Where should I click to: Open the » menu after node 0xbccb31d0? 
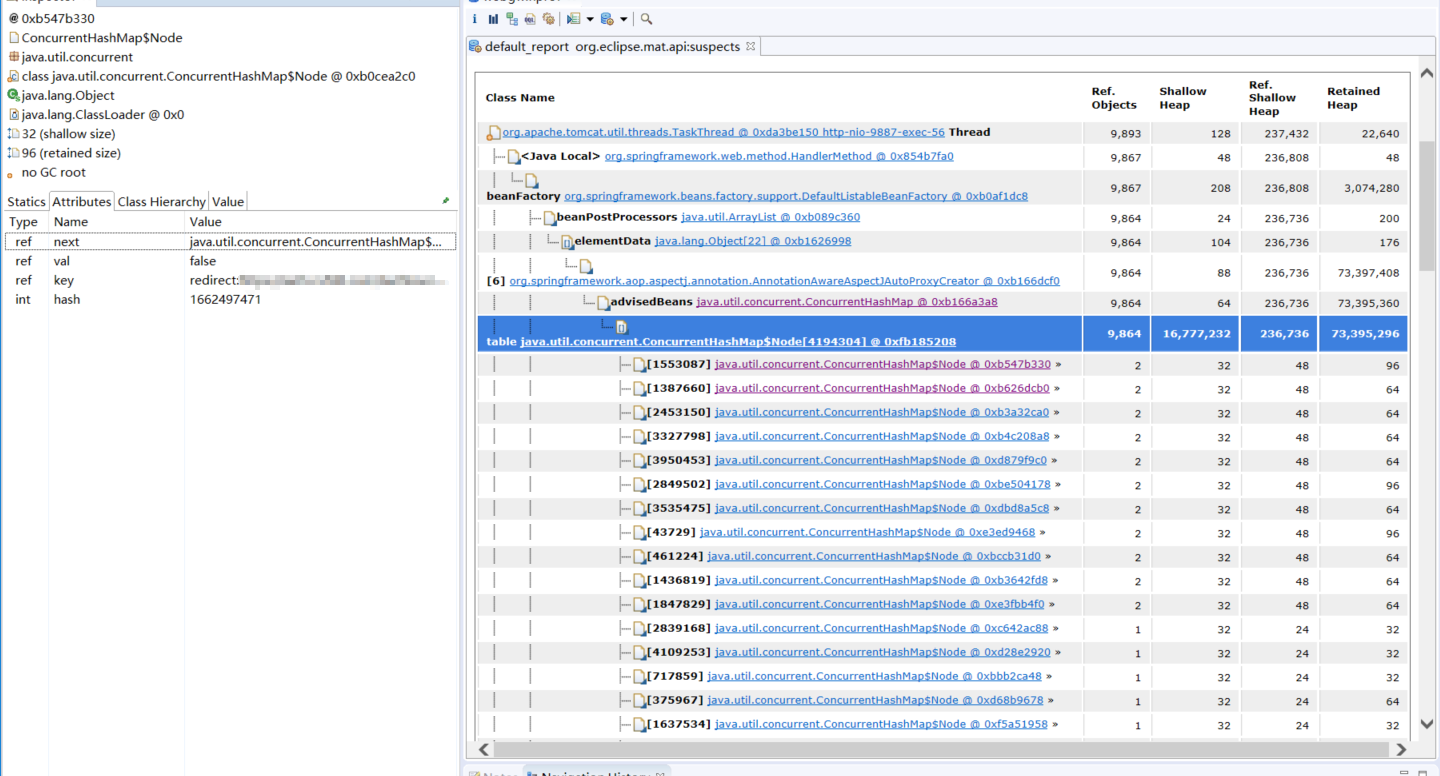coord(1048,557)
